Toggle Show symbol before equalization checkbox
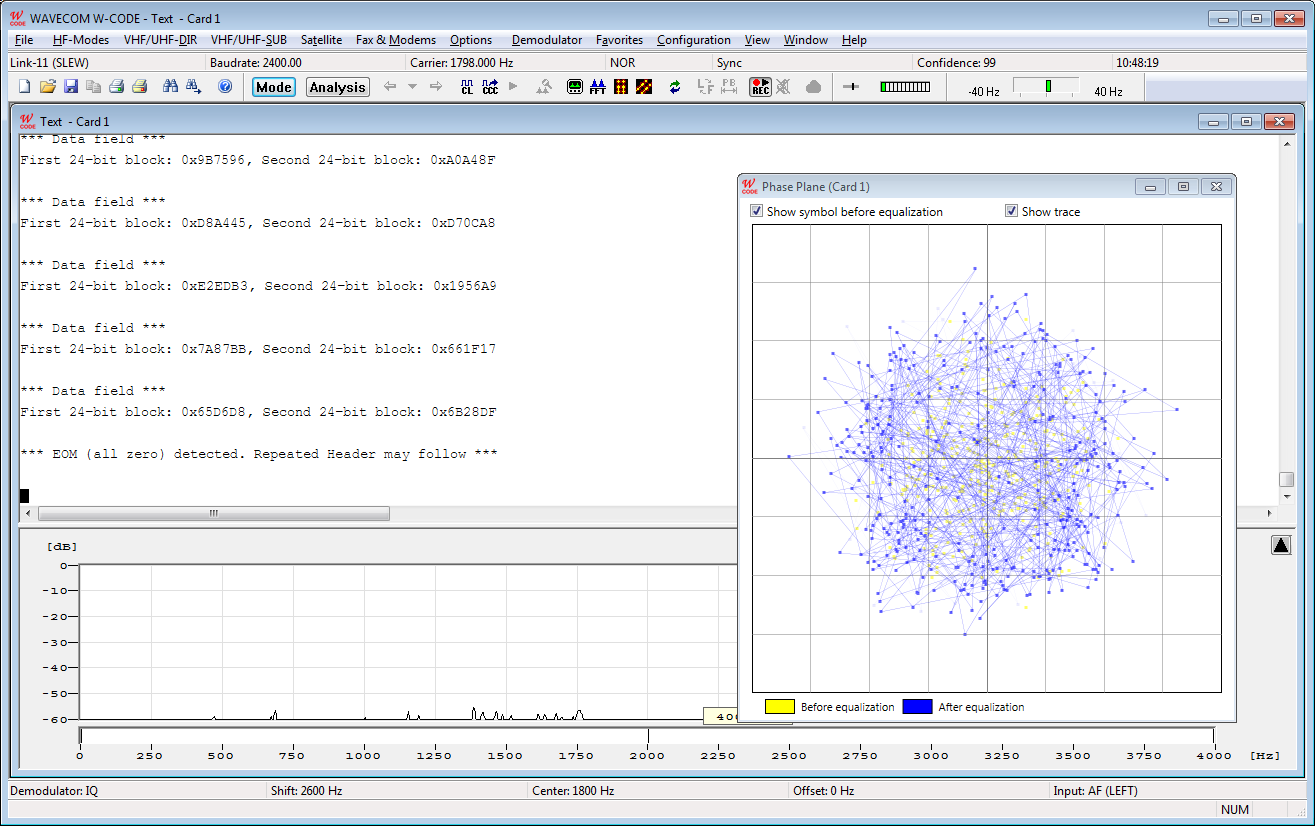Viewport: 1315px width, 826px height. pos(757,212)
